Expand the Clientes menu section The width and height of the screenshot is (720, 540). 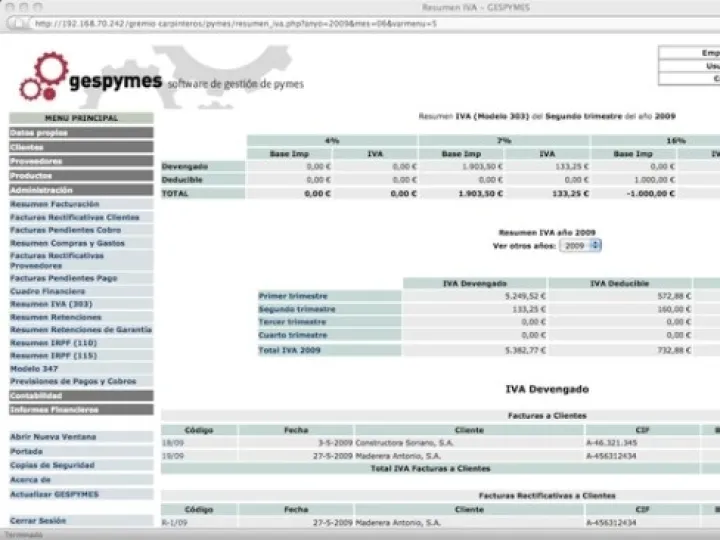coord(28,147)
